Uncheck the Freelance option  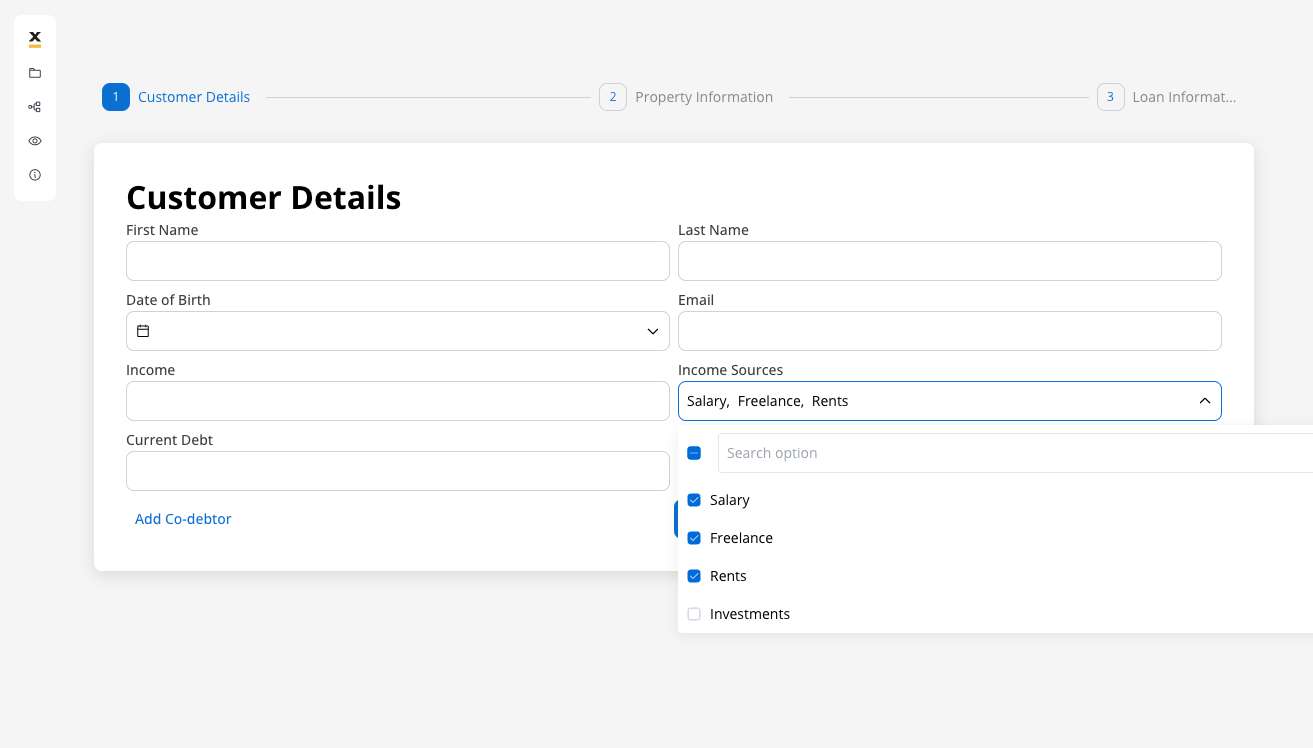pos(694,538)
